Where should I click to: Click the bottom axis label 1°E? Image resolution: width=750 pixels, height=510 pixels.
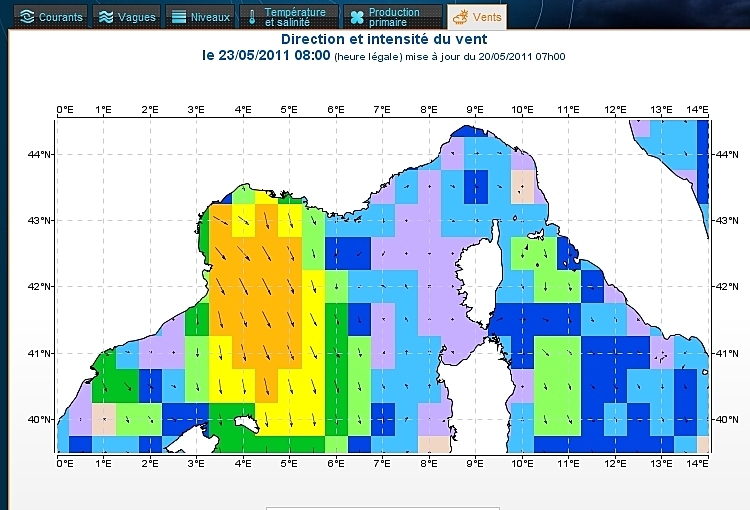click(103, 463)
